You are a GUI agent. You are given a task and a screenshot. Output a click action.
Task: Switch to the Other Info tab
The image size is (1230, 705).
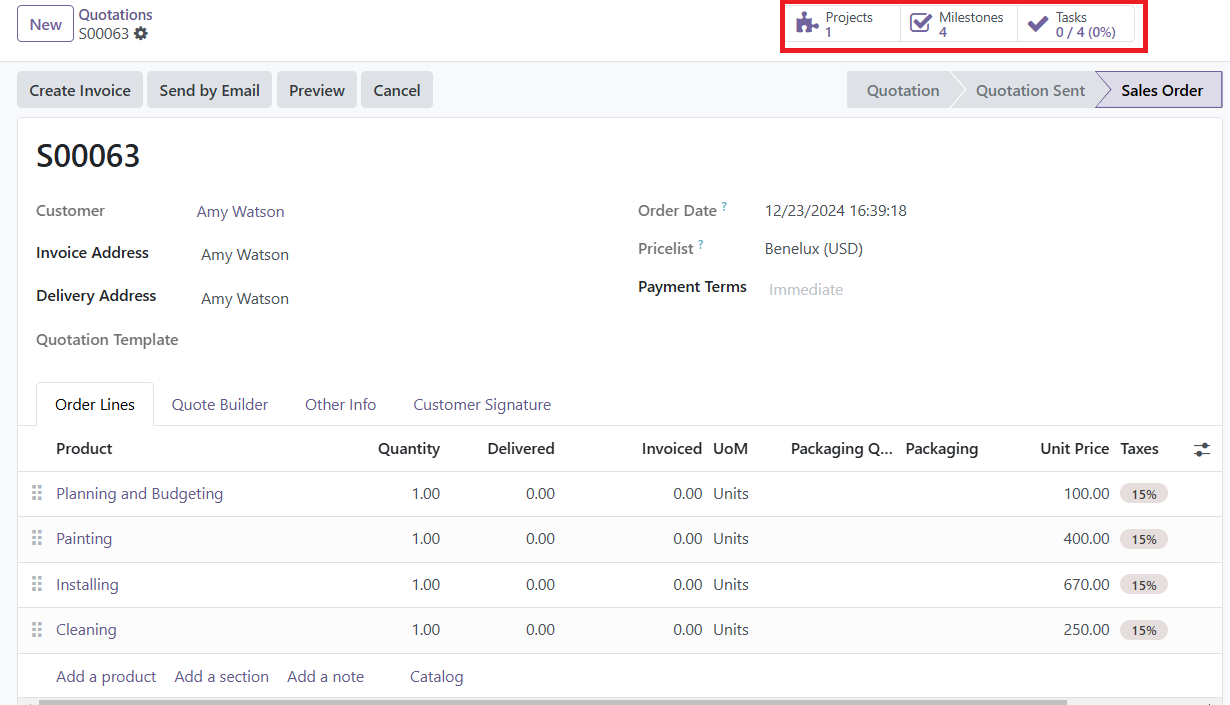pos(340,404)
